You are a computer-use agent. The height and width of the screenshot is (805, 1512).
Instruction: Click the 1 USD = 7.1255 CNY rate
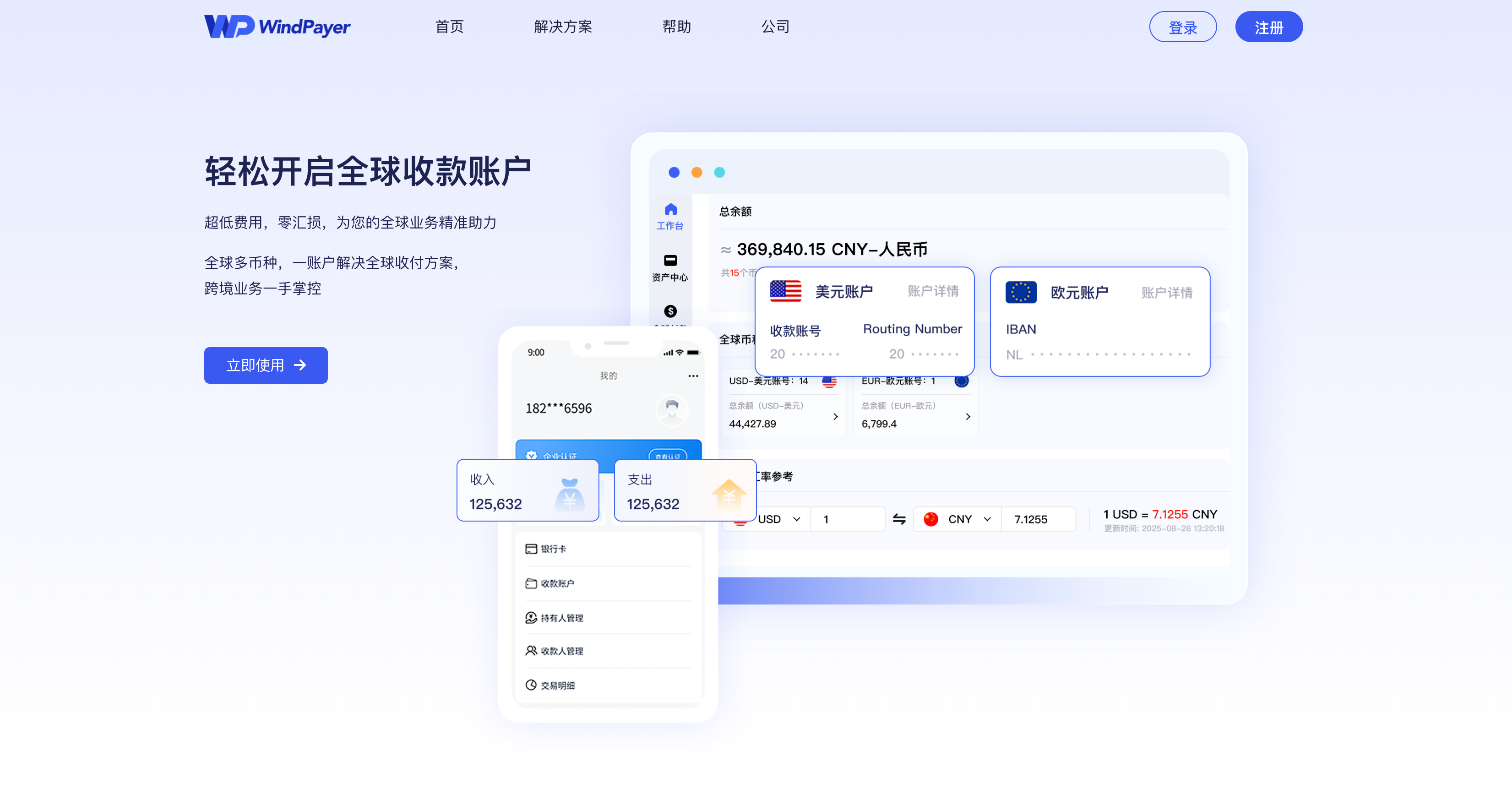pos(1160,514)
